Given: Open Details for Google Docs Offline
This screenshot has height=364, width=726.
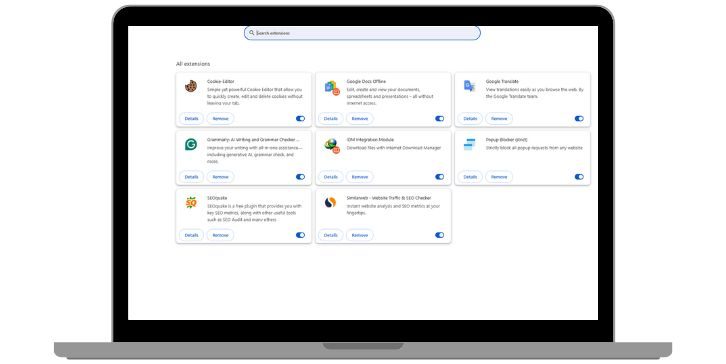Looking at the screenshot, I should click(331, 119).
